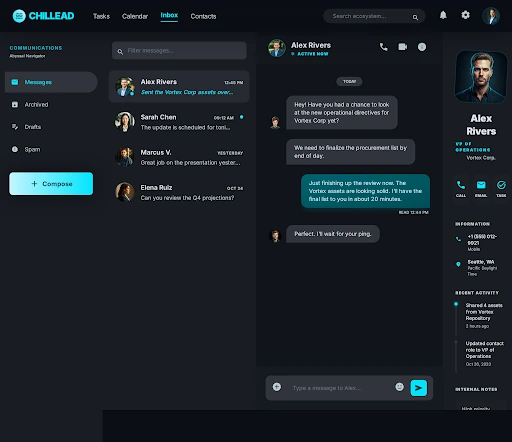Click the Seattle, WA location entry
The width and height of the screenshot is (512, 442).
tap(482, 268)
